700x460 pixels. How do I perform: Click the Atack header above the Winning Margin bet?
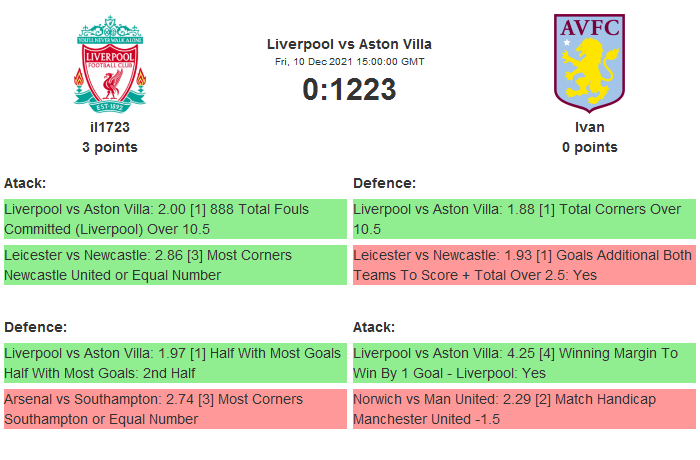click(x=374, y=327)
